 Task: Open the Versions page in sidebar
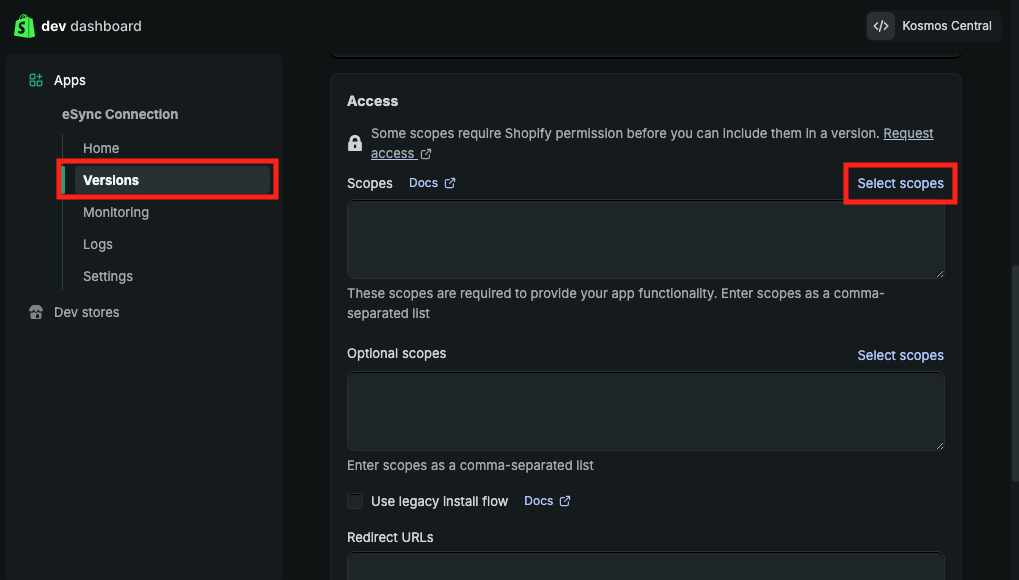click(111, 180)
